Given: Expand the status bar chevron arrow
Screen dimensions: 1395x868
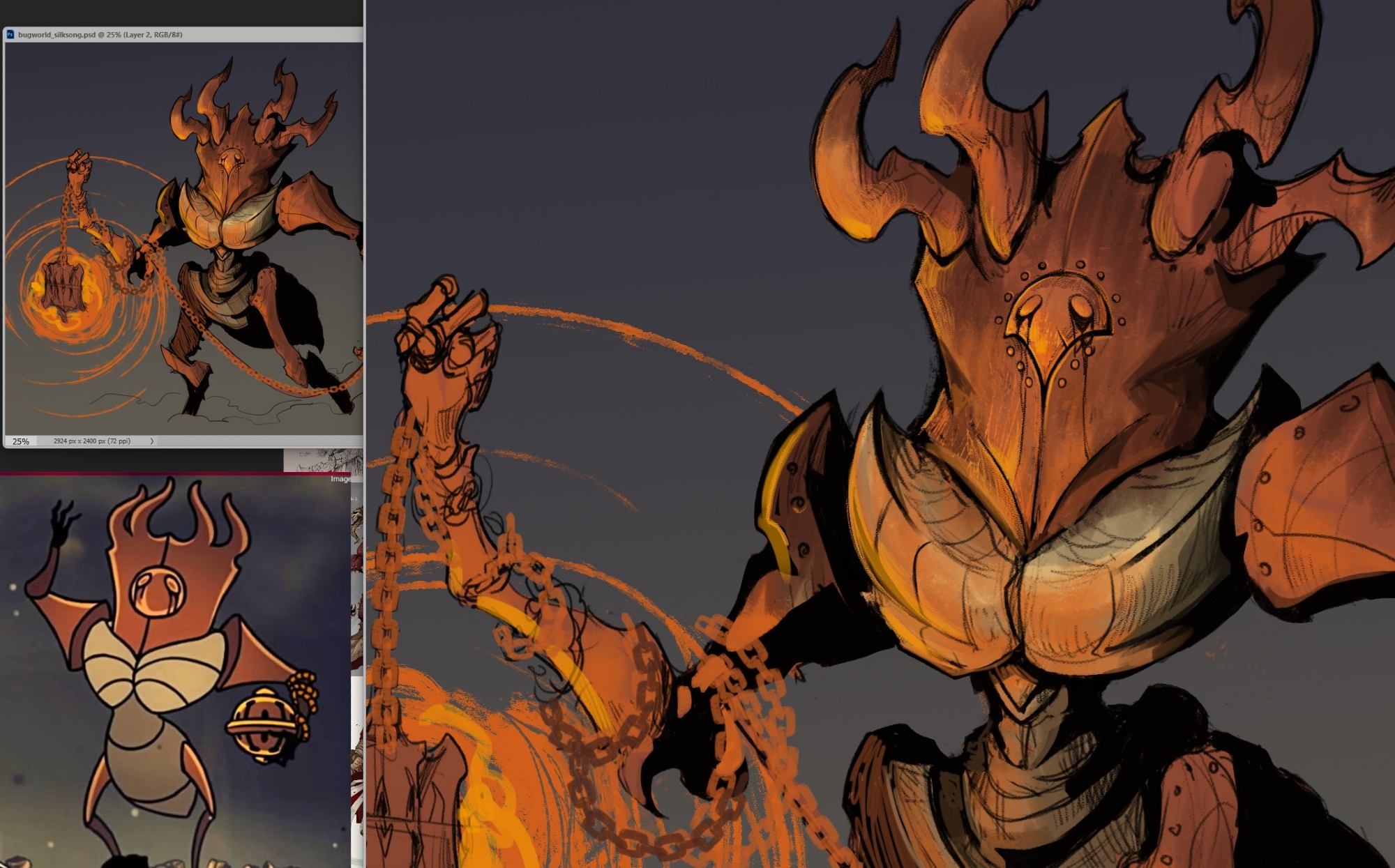Looking at the screenshot, I should (152, 441).
